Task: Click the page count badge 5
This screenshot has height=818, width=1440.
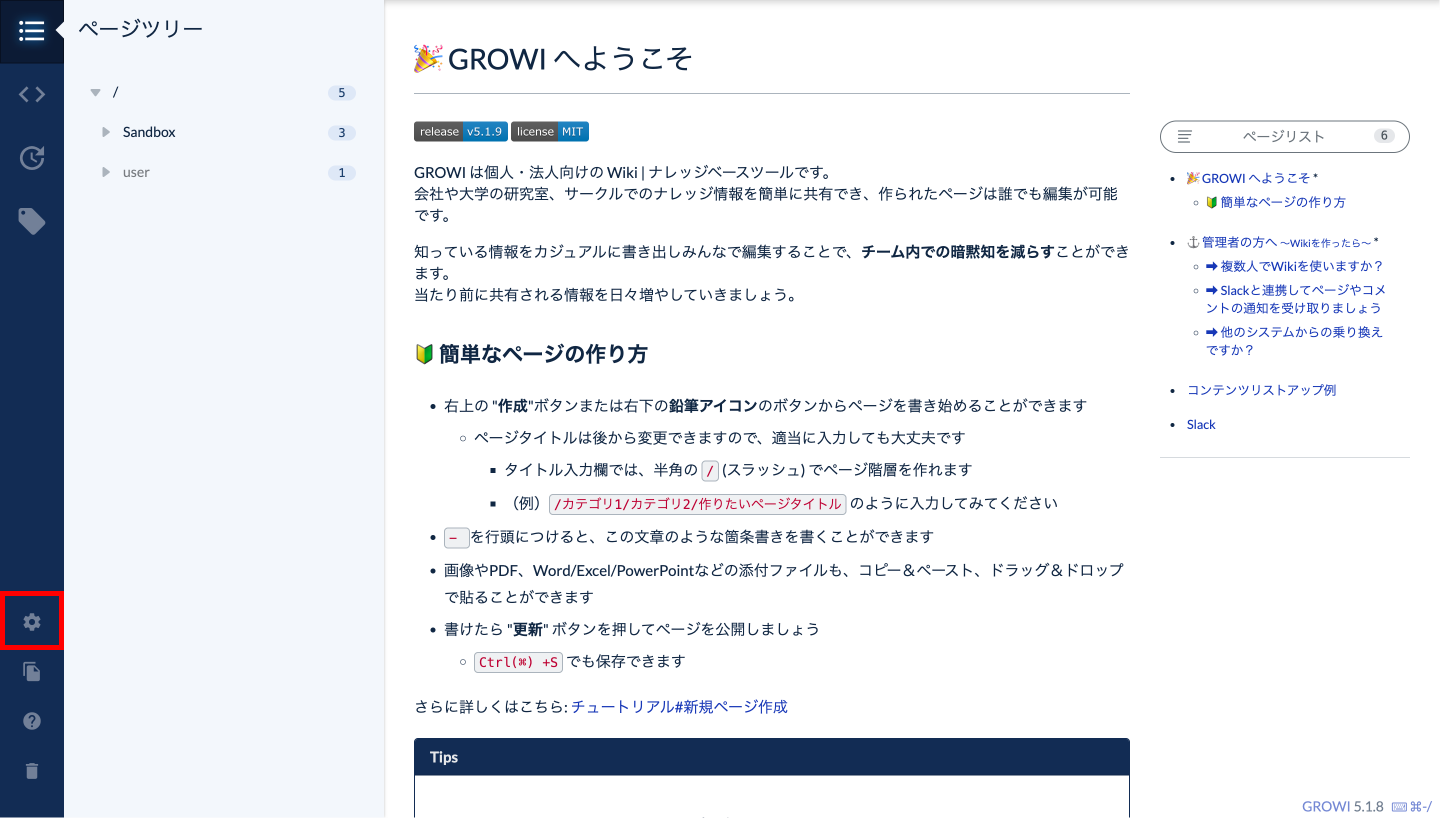Action: click(341, 93)
